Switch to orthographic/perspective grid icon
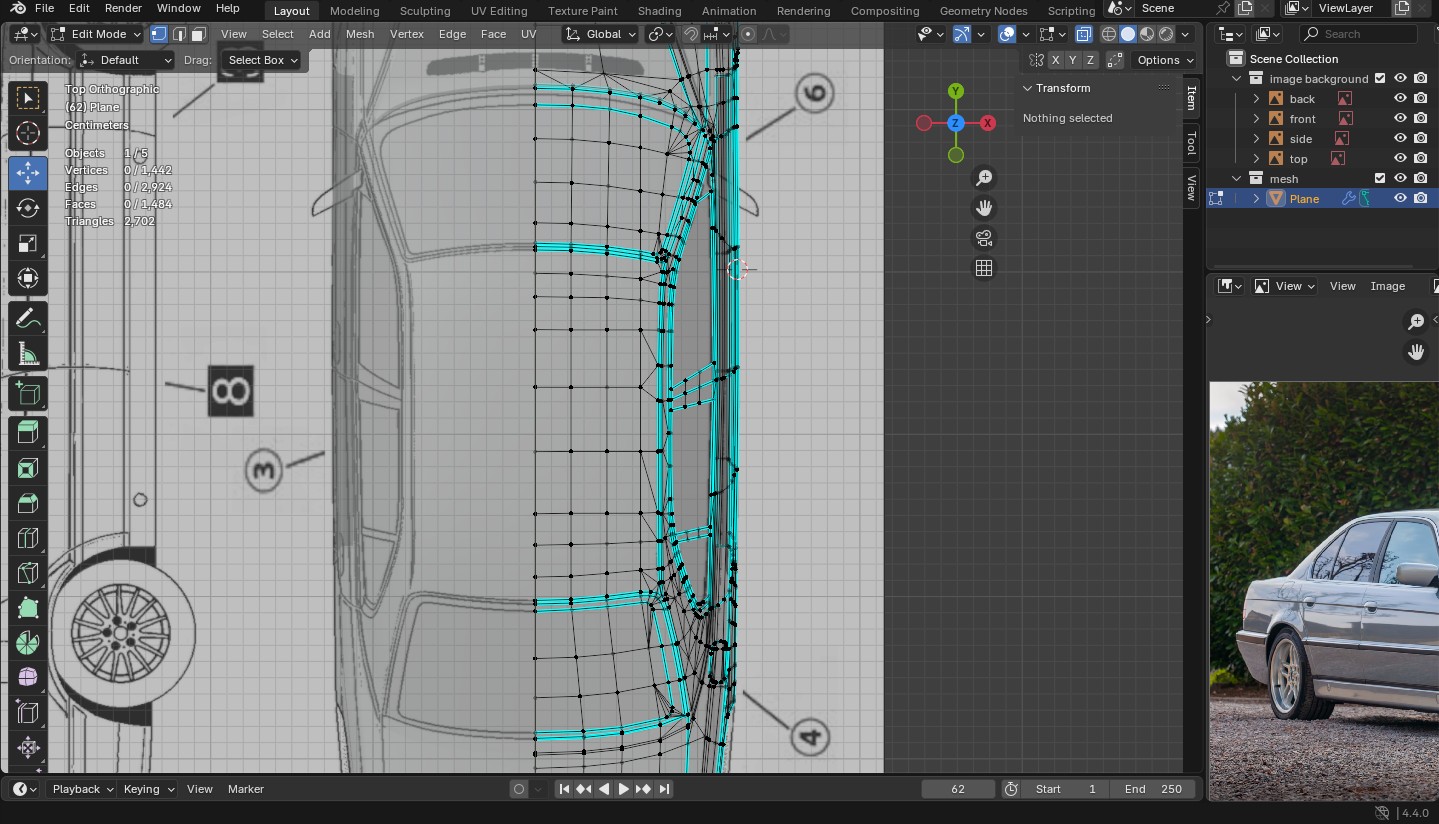The image size is (1439, 824). click(984, 268)
